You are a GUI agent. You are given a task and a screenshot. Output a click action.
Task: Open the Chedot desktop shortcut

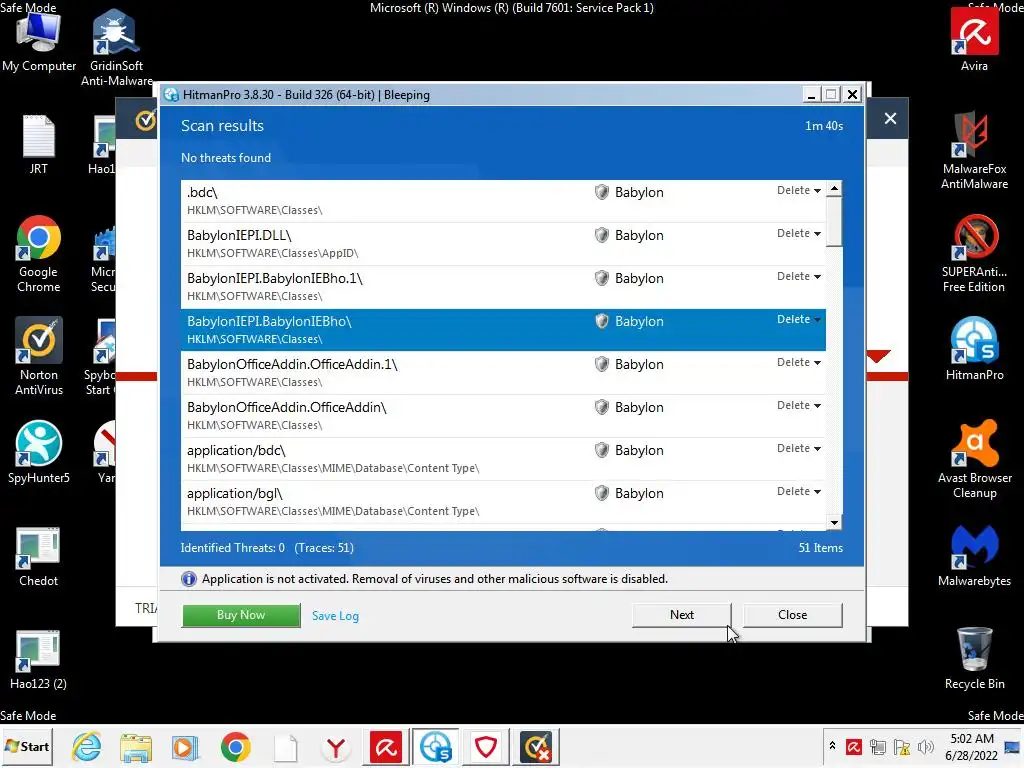pyautogui.click(x=39, y=556)
